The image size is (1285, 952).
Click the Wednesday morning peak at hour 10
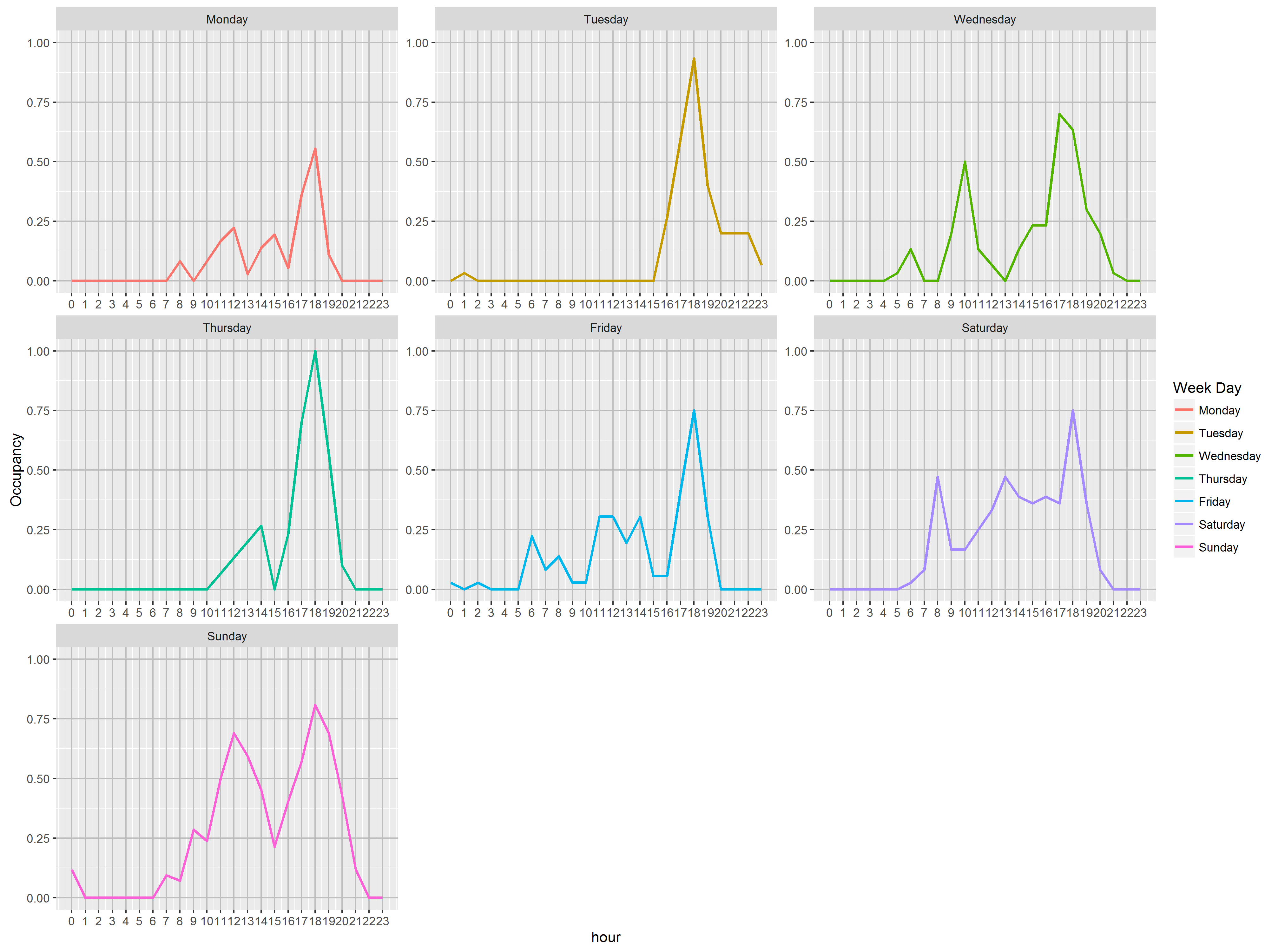[x=965, y=162]
